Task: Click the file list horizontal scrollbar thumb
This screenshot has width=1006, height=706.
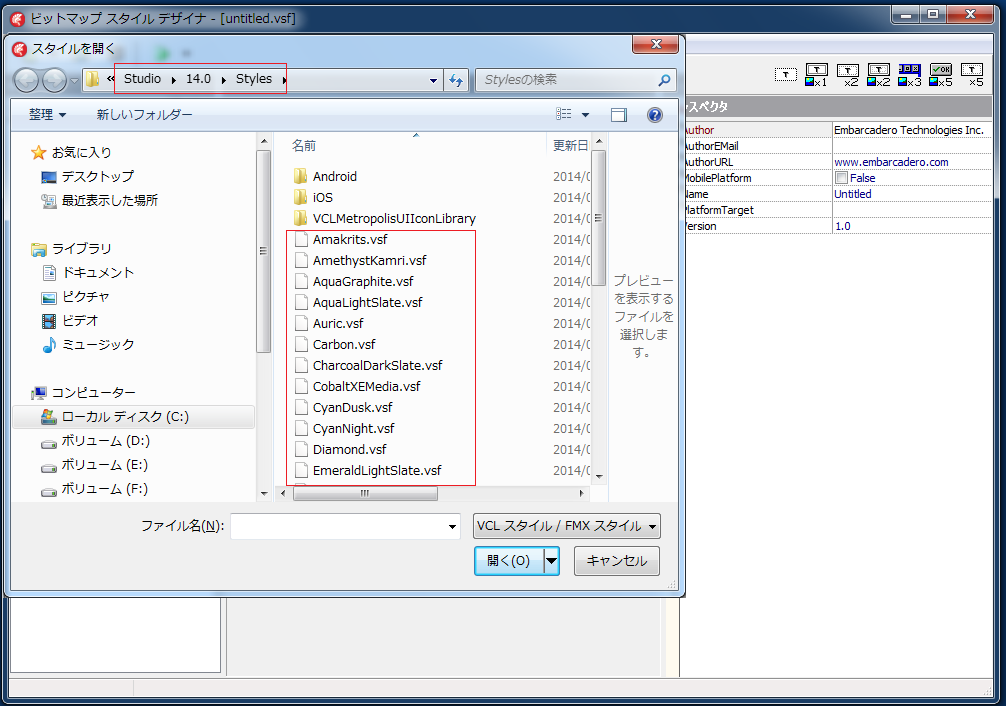Action: [366, 494]
